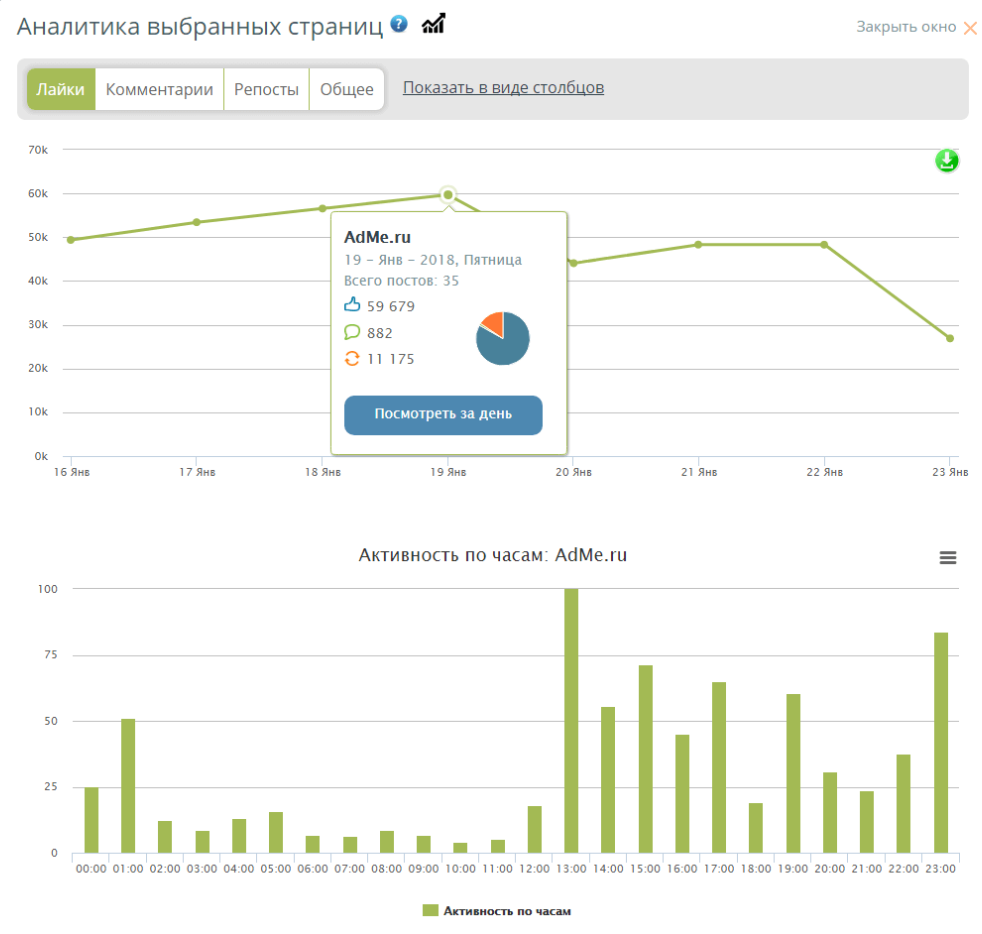Download chart via green arrow icon
The height and width of the screenshot is (934, 982).
pyautogui.click(x=946, y=160)
